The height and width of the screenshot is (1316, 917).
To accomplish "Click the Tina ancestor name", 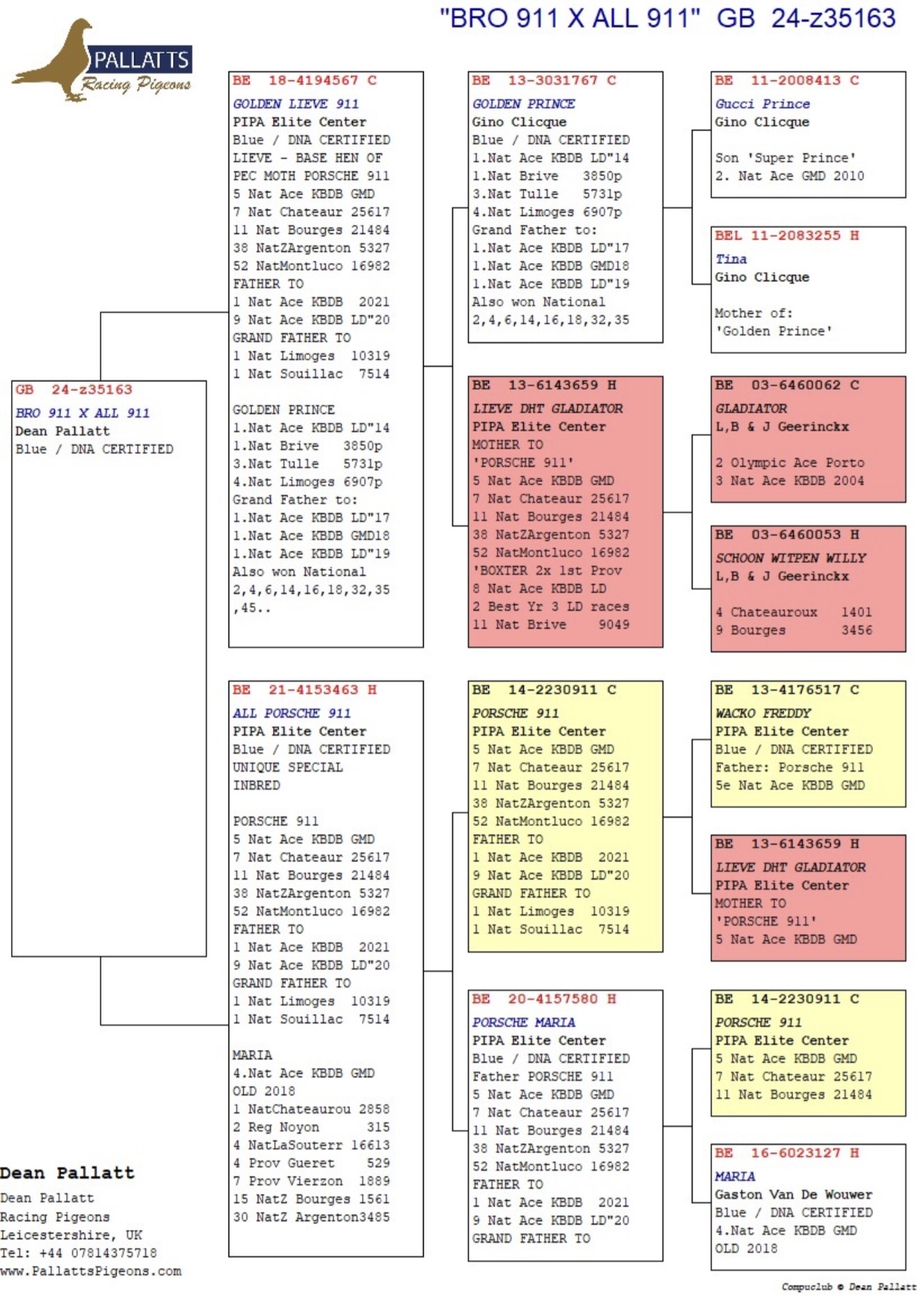I will pos(731,258).
